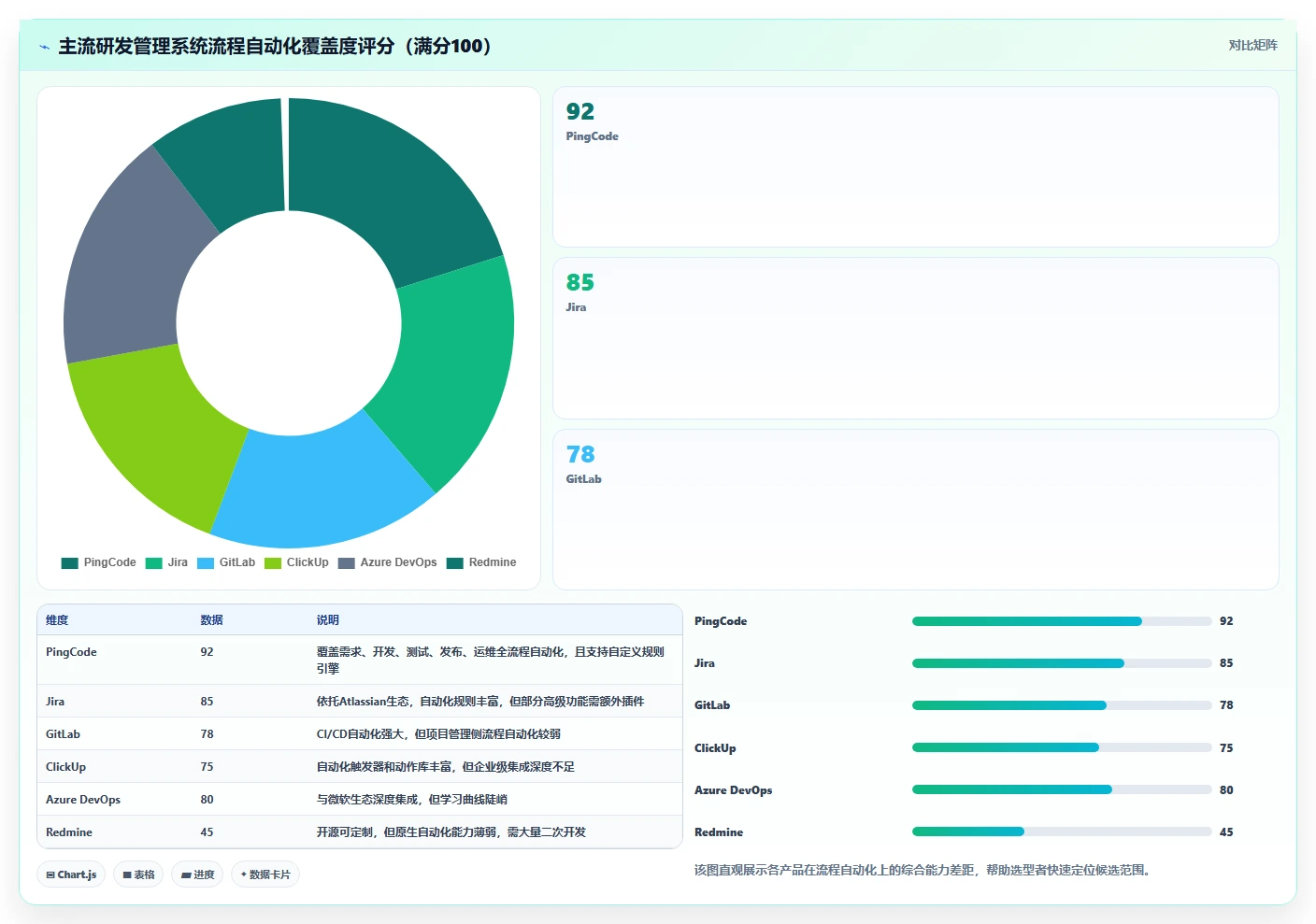Select the GitLab table row name
1316x924 pixels.
pyautogui.click(x=63, y=734)
